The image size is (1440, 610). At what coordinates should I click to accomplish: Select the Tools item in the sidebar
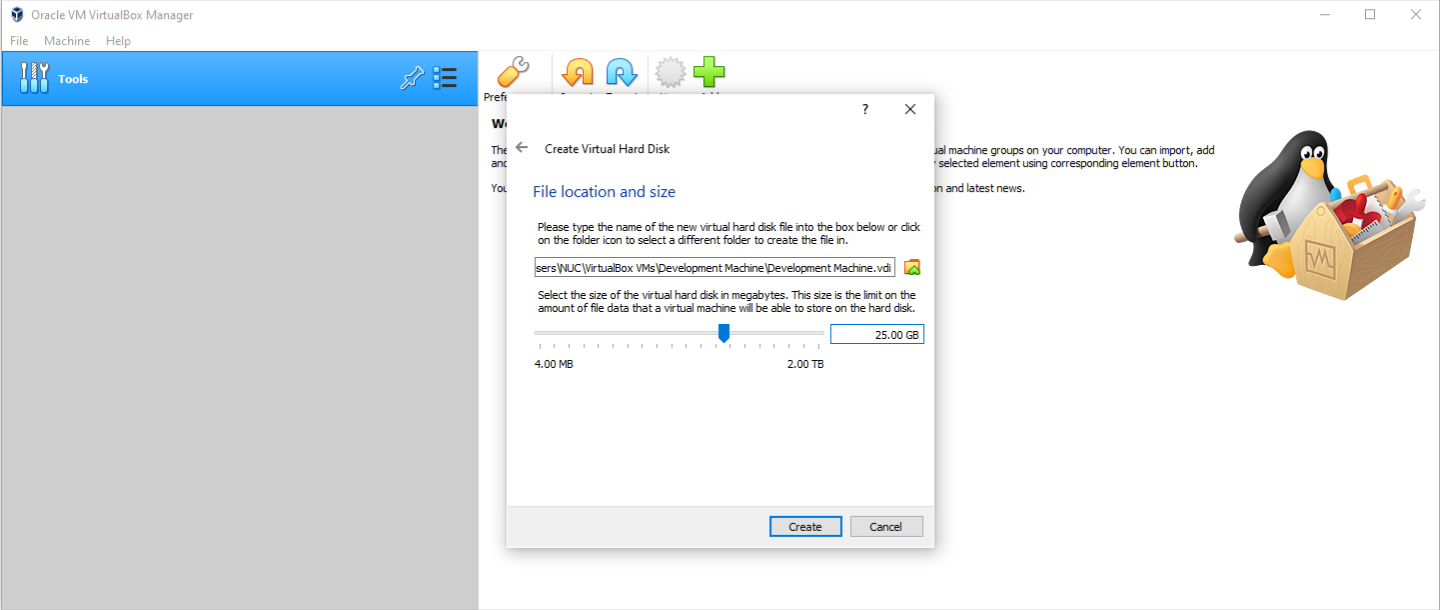[239, 78]
